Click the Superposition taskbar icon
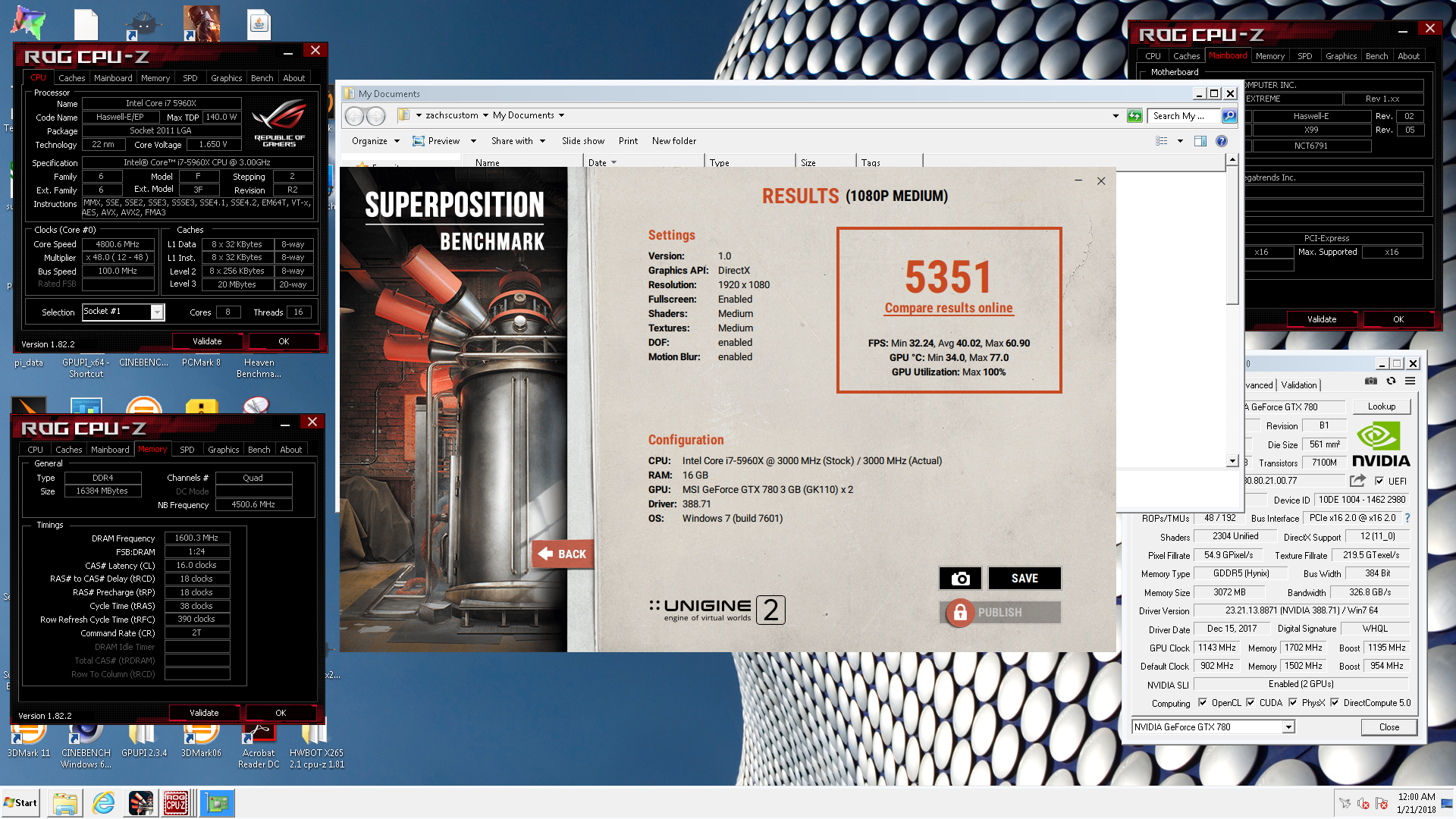This screenshot has width=1456, height=819. (141, 803)
